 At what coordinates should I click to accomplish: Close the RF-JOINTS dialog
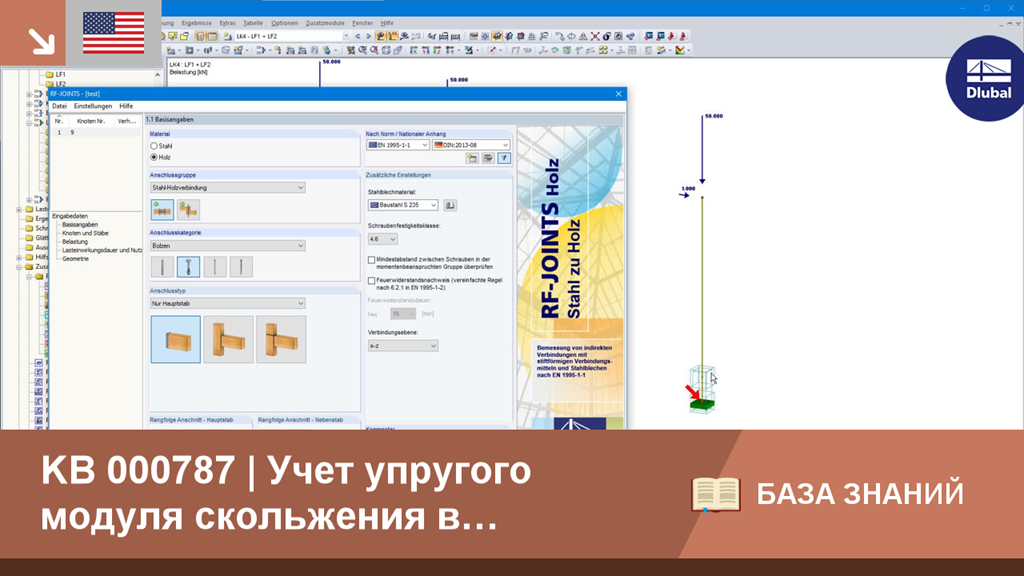click(618, 94)
